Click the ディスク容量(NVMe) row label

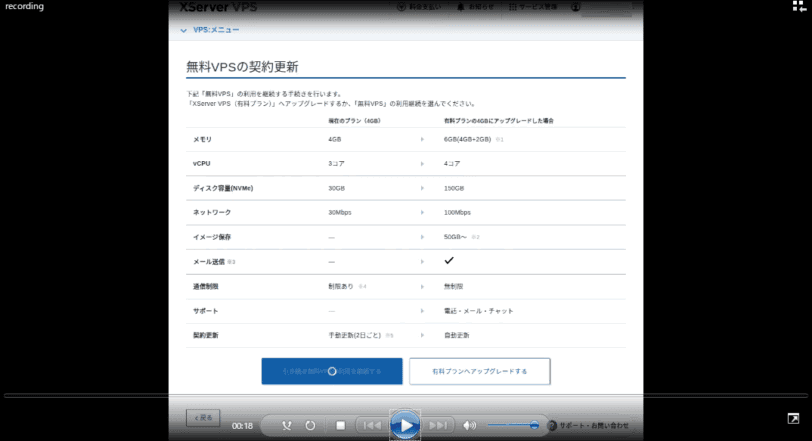(223, 188)
